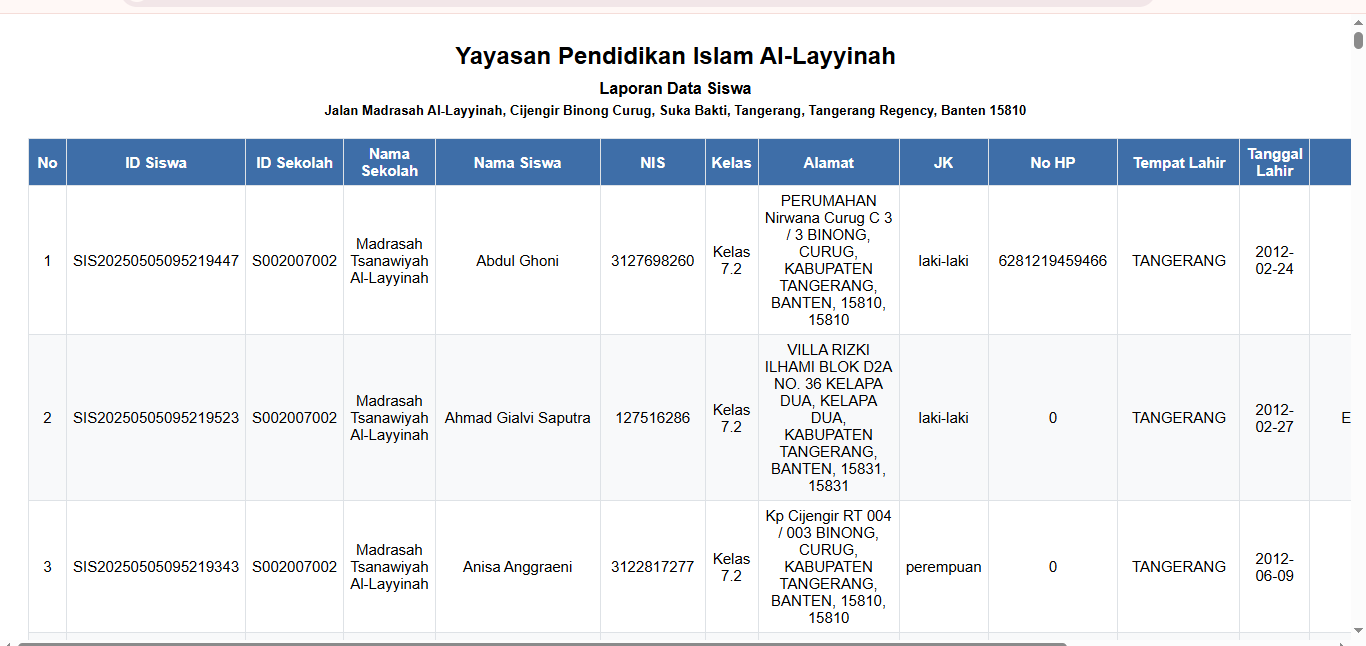Click Ahmad Gialvi Saputra's name cell

click(516, 418)
